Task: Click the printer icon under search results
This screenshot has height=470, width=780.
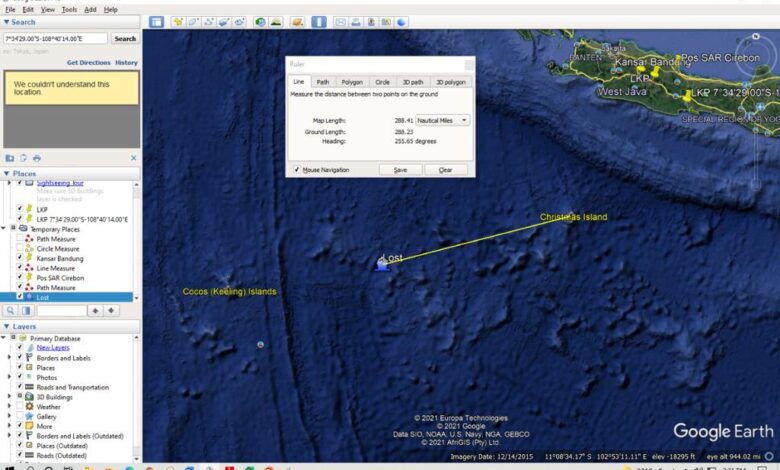Action: click(x=37, y=158)
